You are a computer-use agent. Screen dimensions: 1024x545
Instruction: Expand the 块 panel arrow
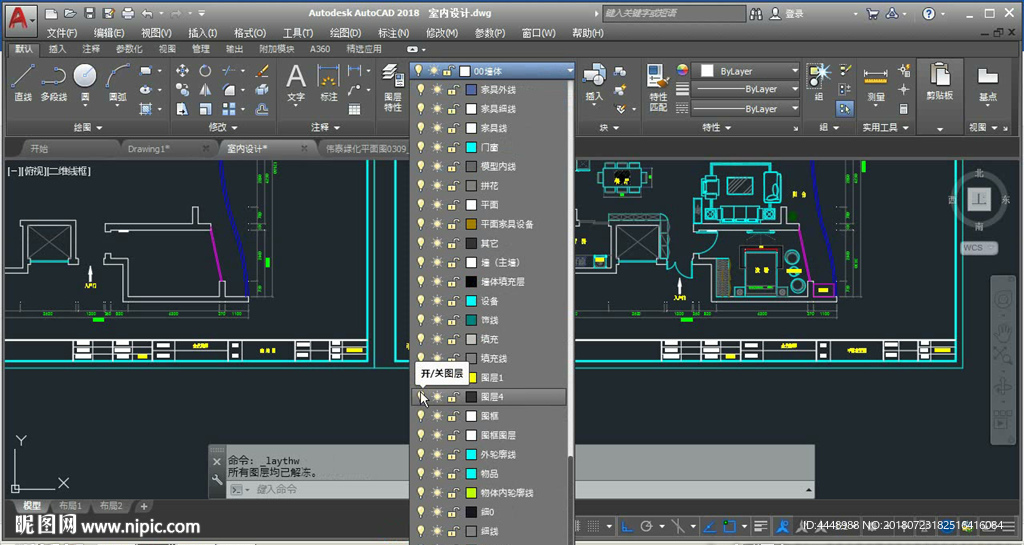tap(616, 127)
